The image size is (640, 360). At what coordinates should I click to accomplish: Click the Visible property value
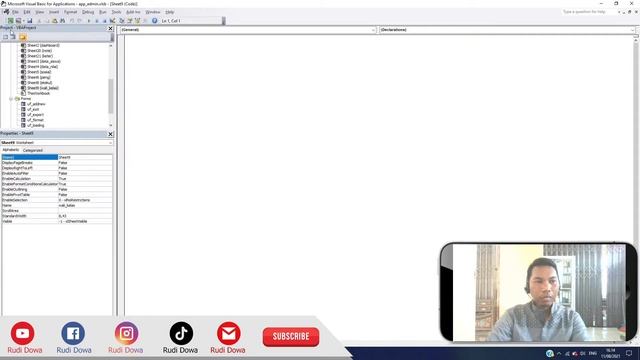(x=85, y=221)
